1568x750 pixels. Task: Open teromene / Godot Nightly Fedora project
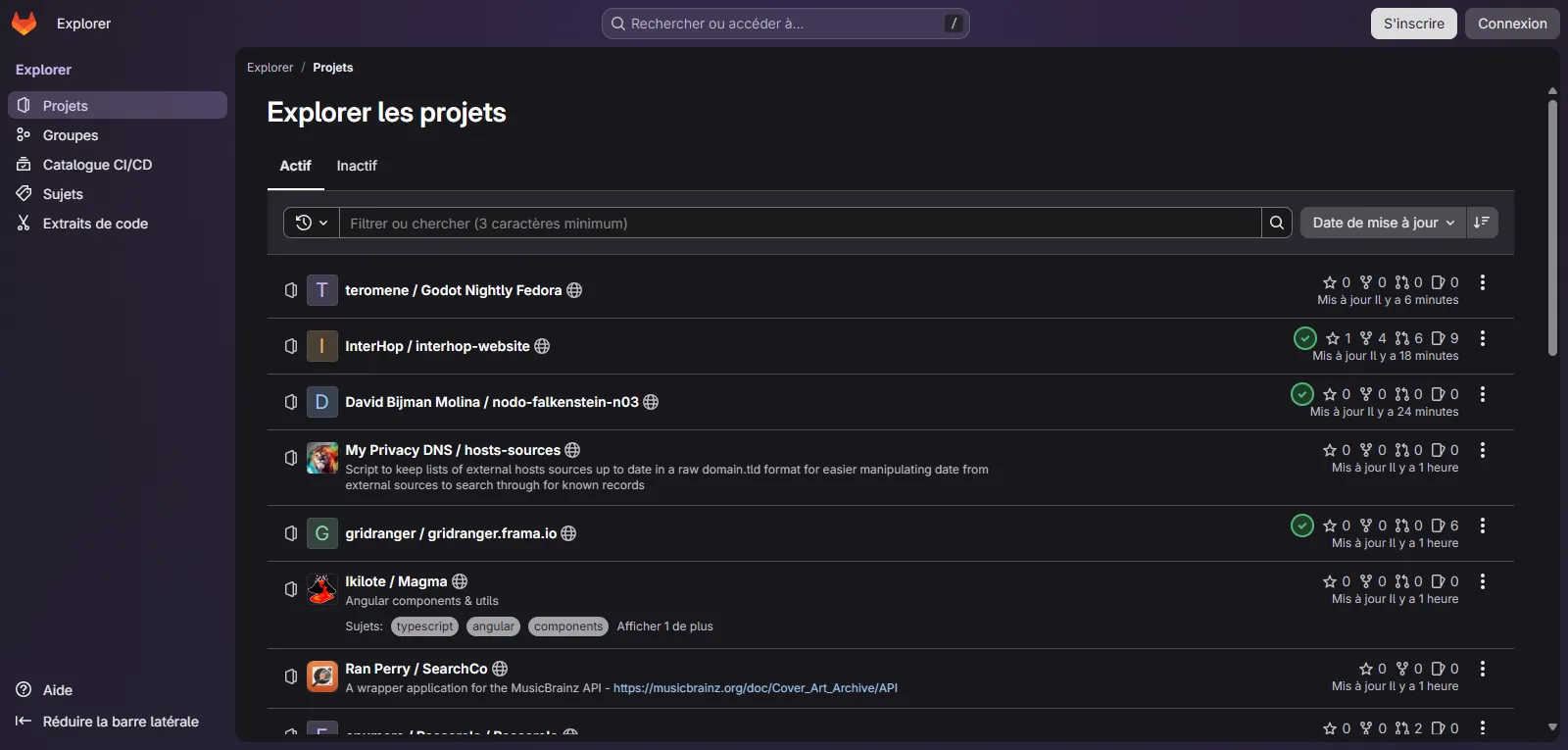point(453,290)
